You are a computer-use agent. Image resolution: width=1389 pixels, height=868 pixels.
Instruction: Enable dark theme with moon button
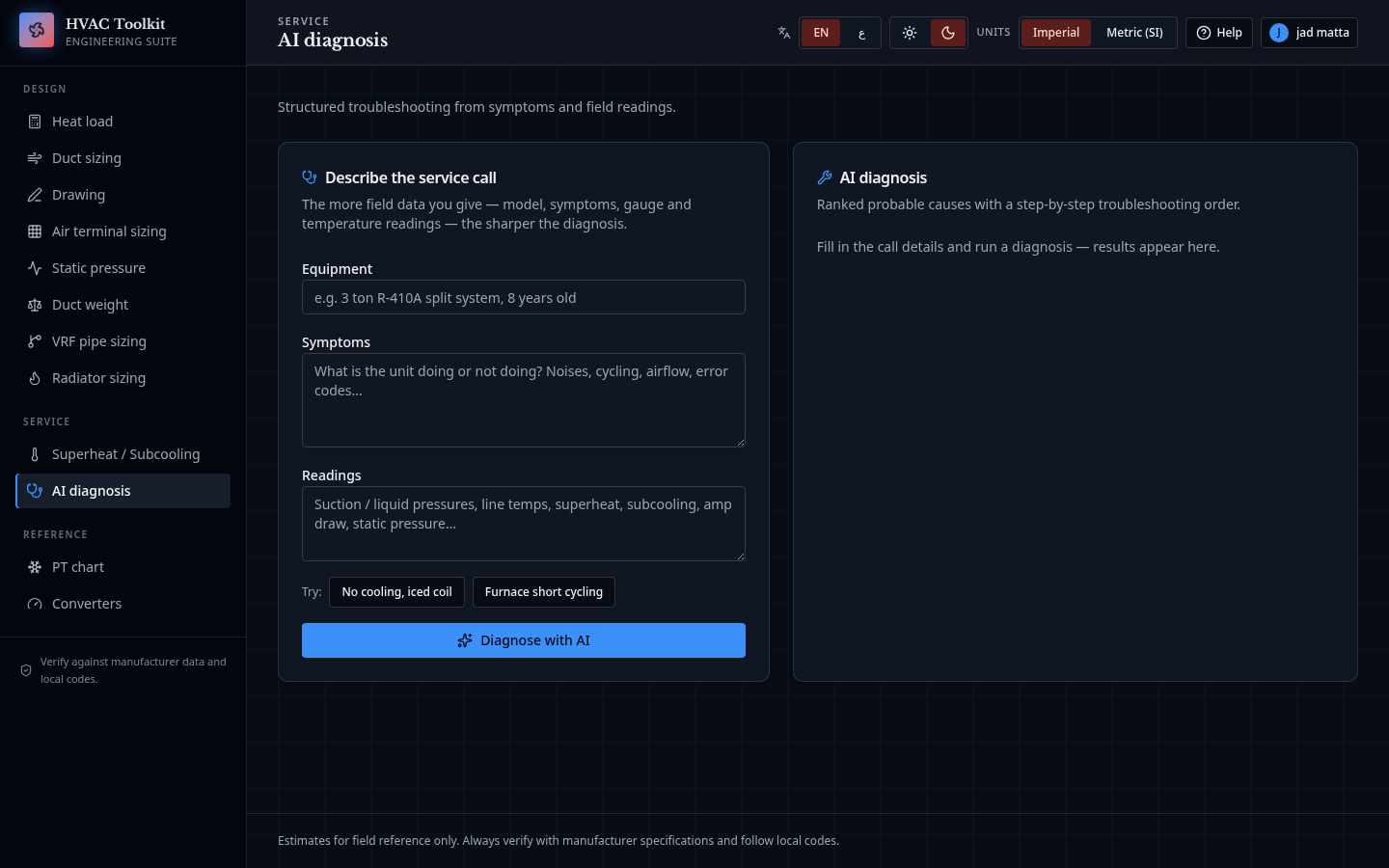[x=948, y=33]
